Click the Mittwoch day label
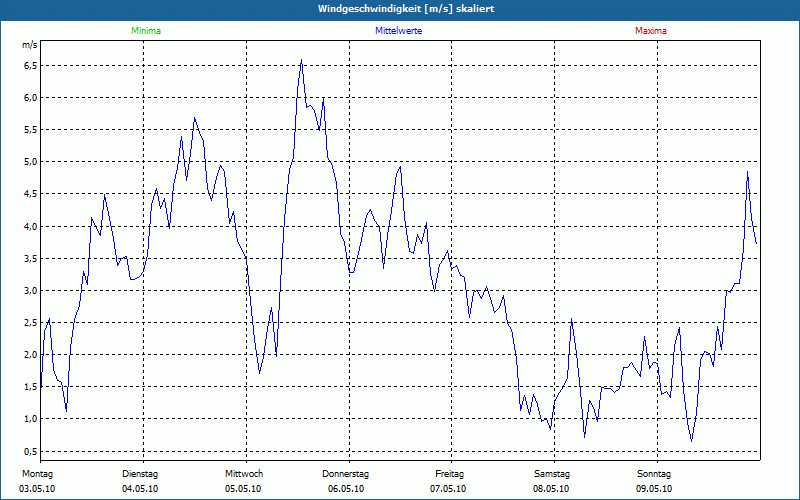800x500 pixels. click(x=244, y=474)
